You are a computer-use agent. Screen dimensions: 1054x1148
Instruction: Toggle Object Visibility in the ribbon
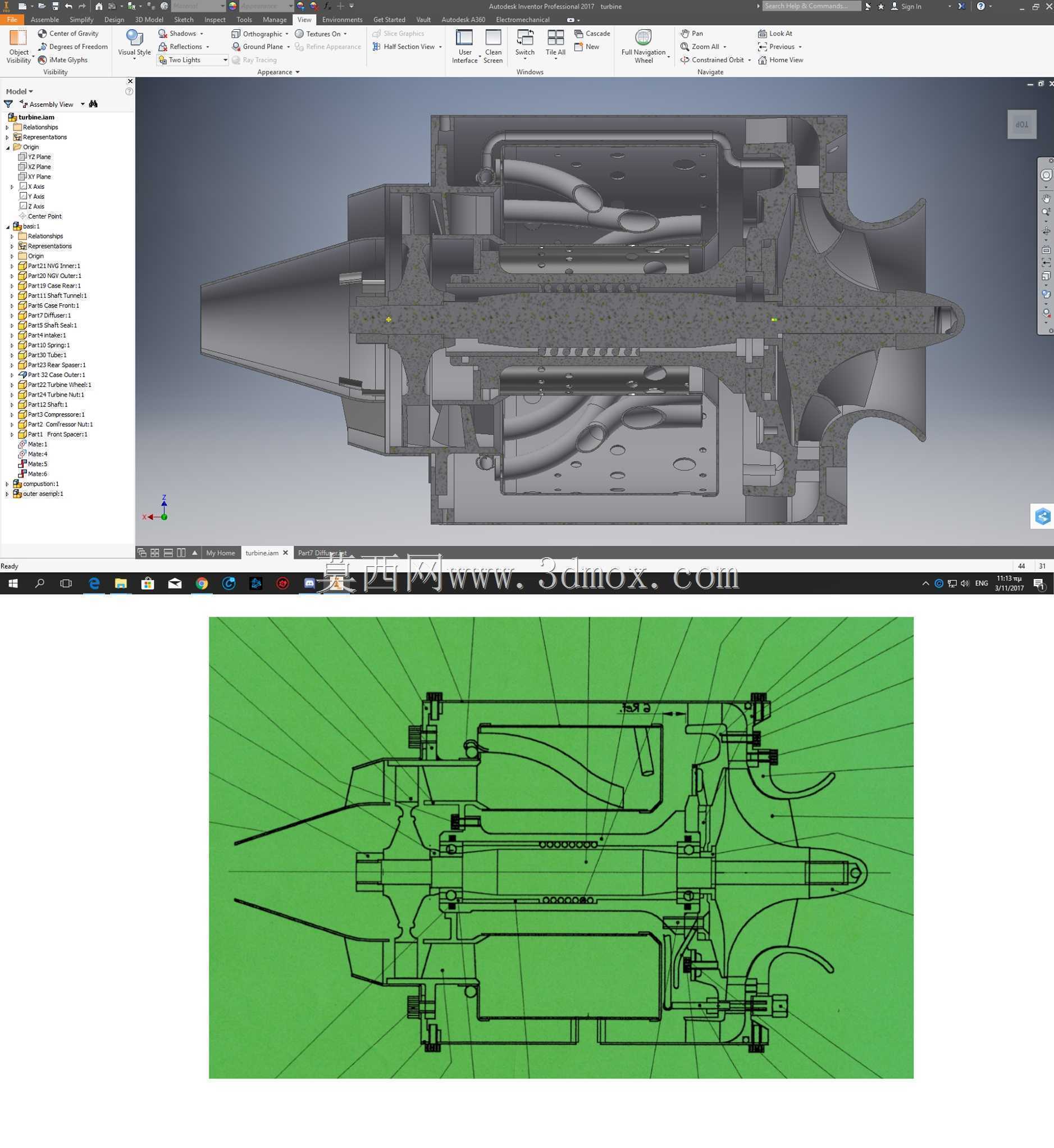click(x=19, y=46)
